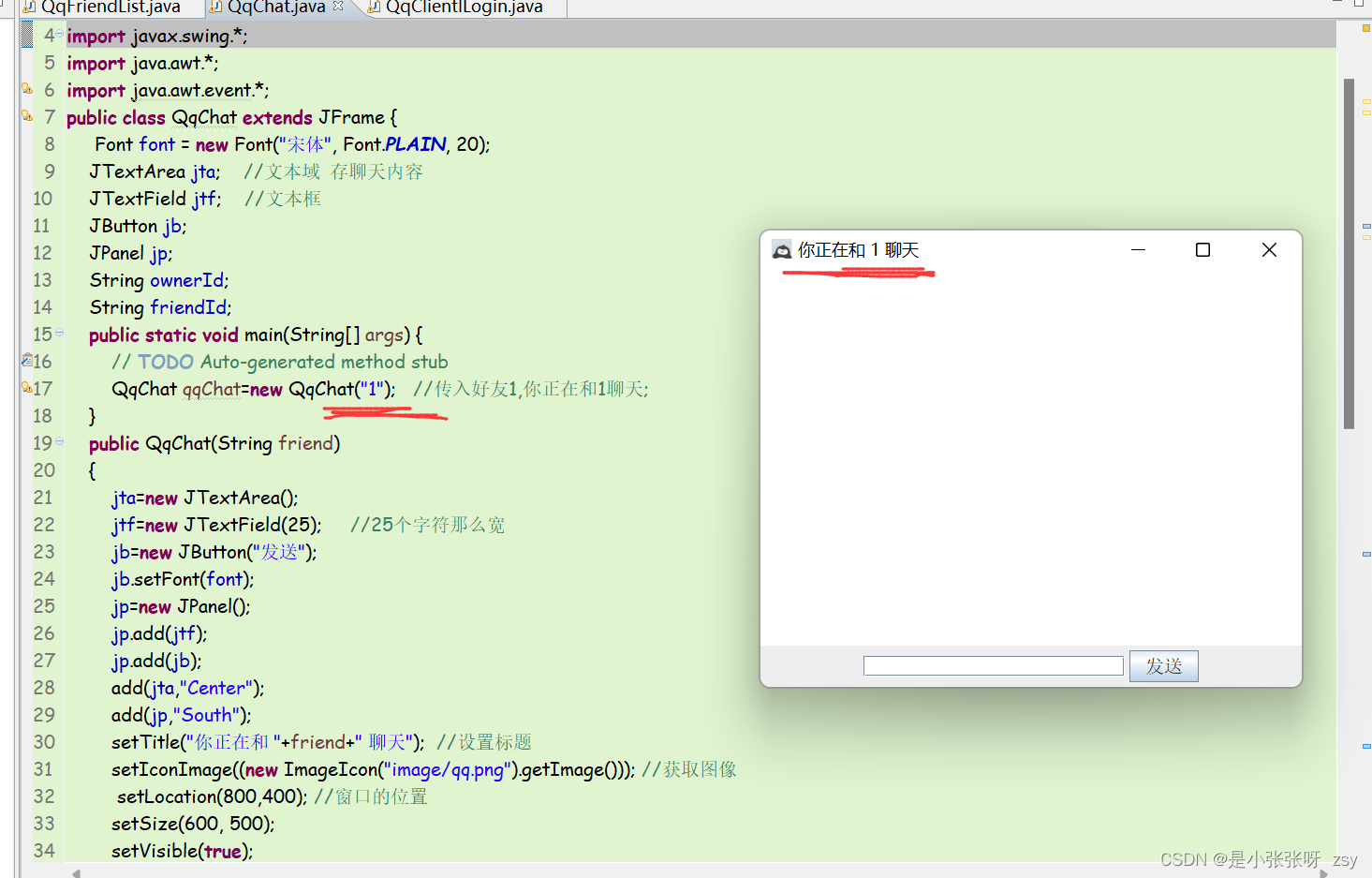Collapse the main method fold at line 15
The image size is (1372, 878).
click(x=60, y=333)
